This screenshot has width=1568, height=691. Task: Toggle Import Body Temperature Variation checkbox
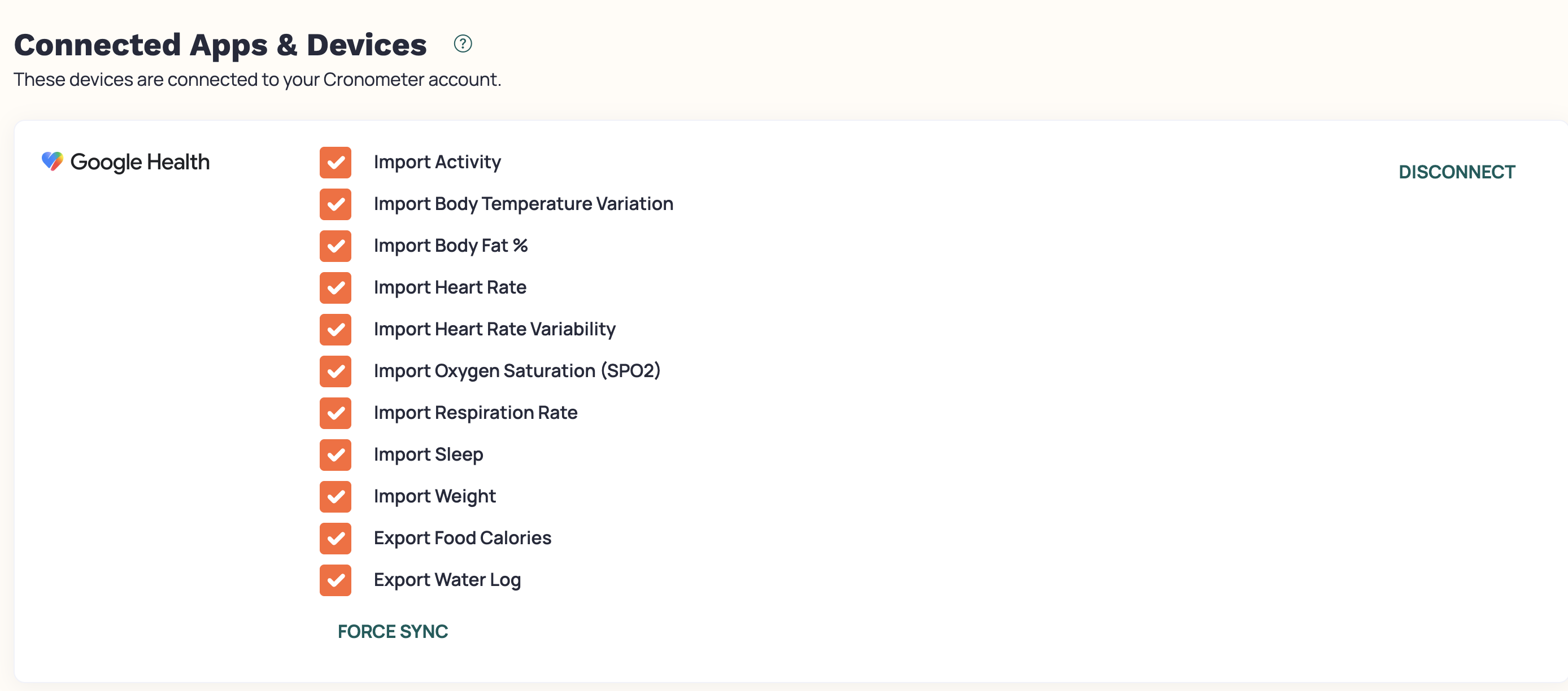coord(336,204)
